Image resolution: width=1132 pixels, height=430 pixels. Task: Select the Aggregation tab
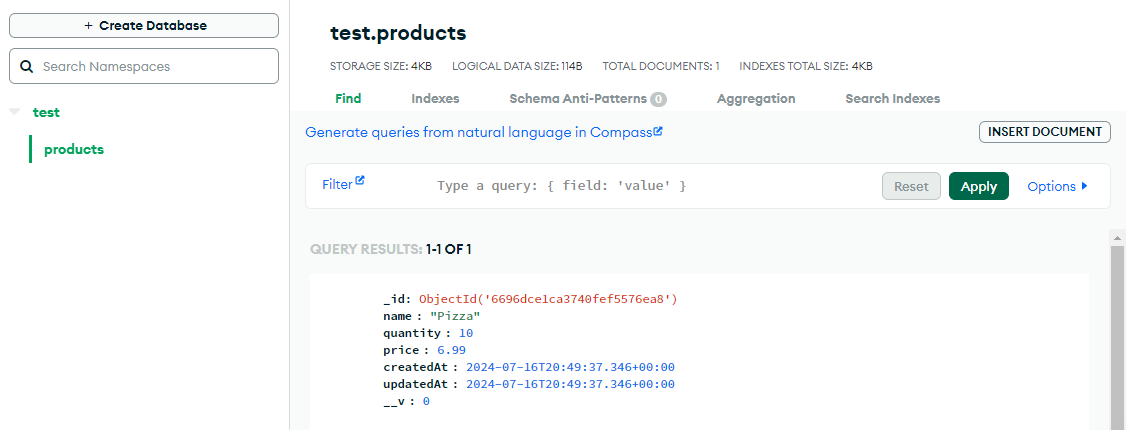756,99
